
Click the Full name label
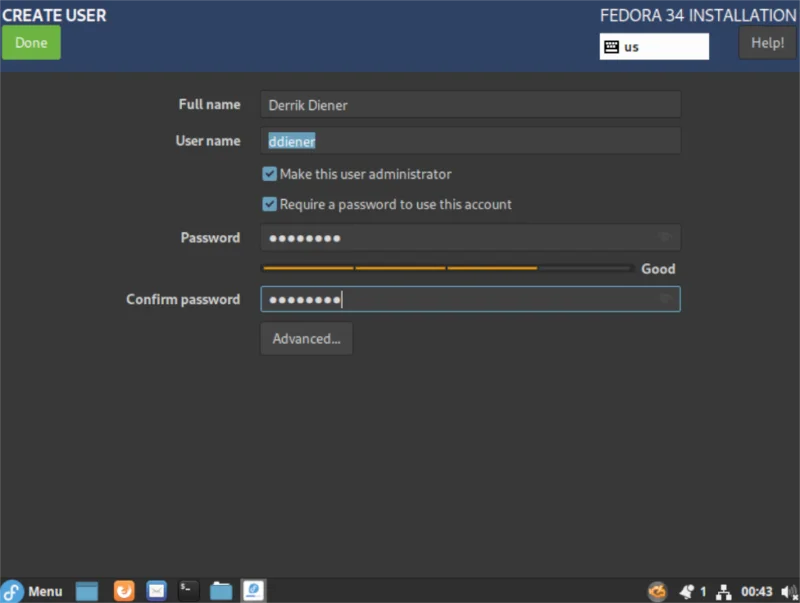(209, 105)
